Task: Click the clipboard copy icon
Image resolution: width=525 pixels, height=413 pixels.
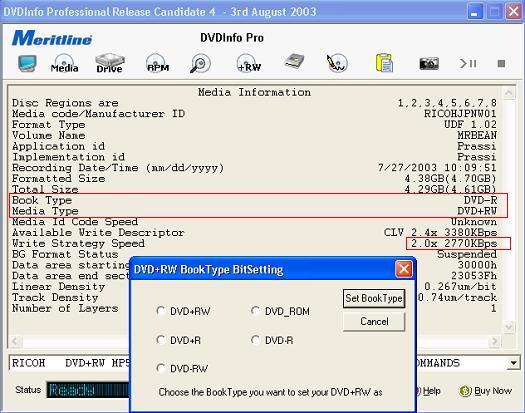Action: pyautogui.click(x=384, y=63)
